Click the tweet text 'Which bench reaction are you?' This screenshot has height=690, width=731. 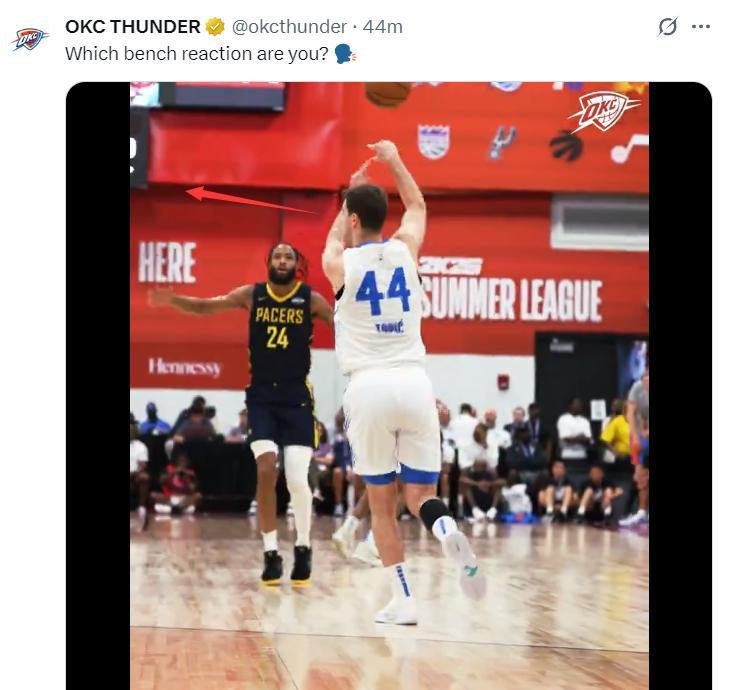[196, 53]
